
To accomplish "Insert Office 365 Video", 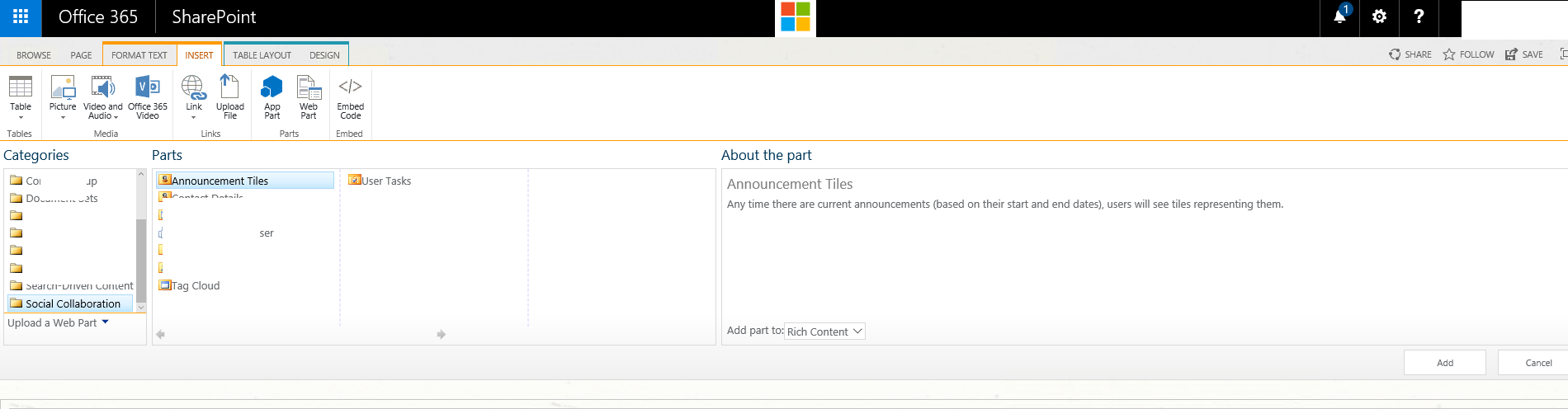I will [x=148, y=97].
